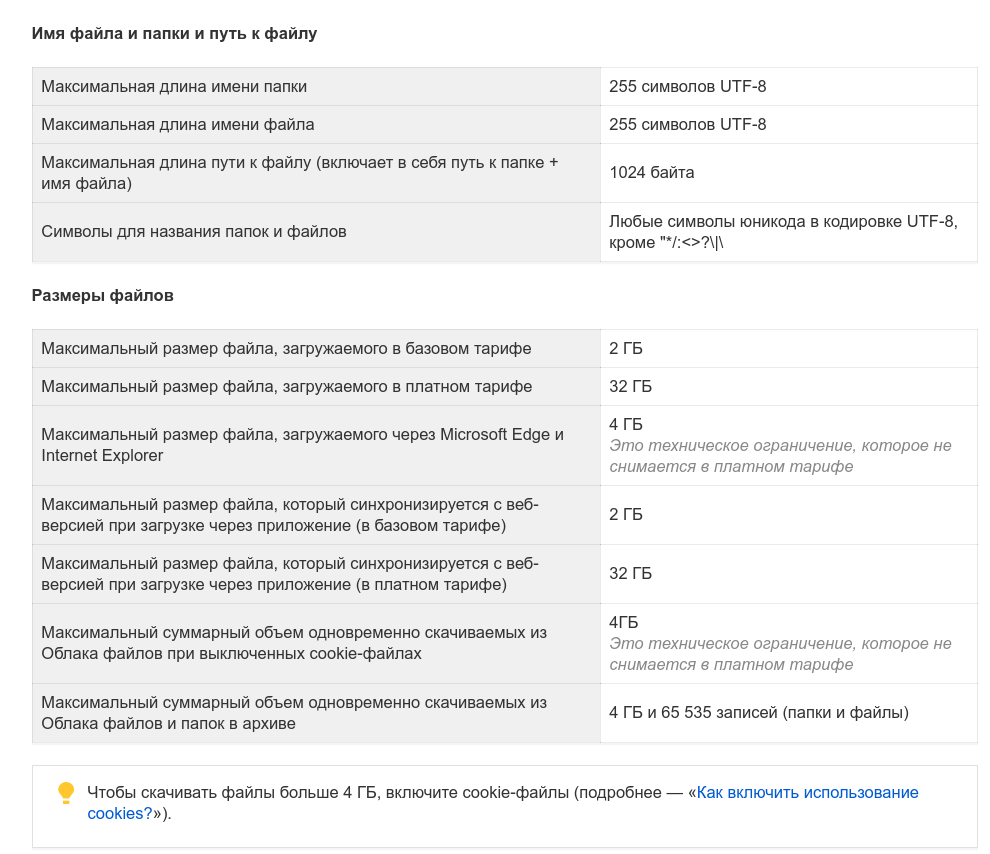Click the "1024 байта" value cell

pos(652,173)
